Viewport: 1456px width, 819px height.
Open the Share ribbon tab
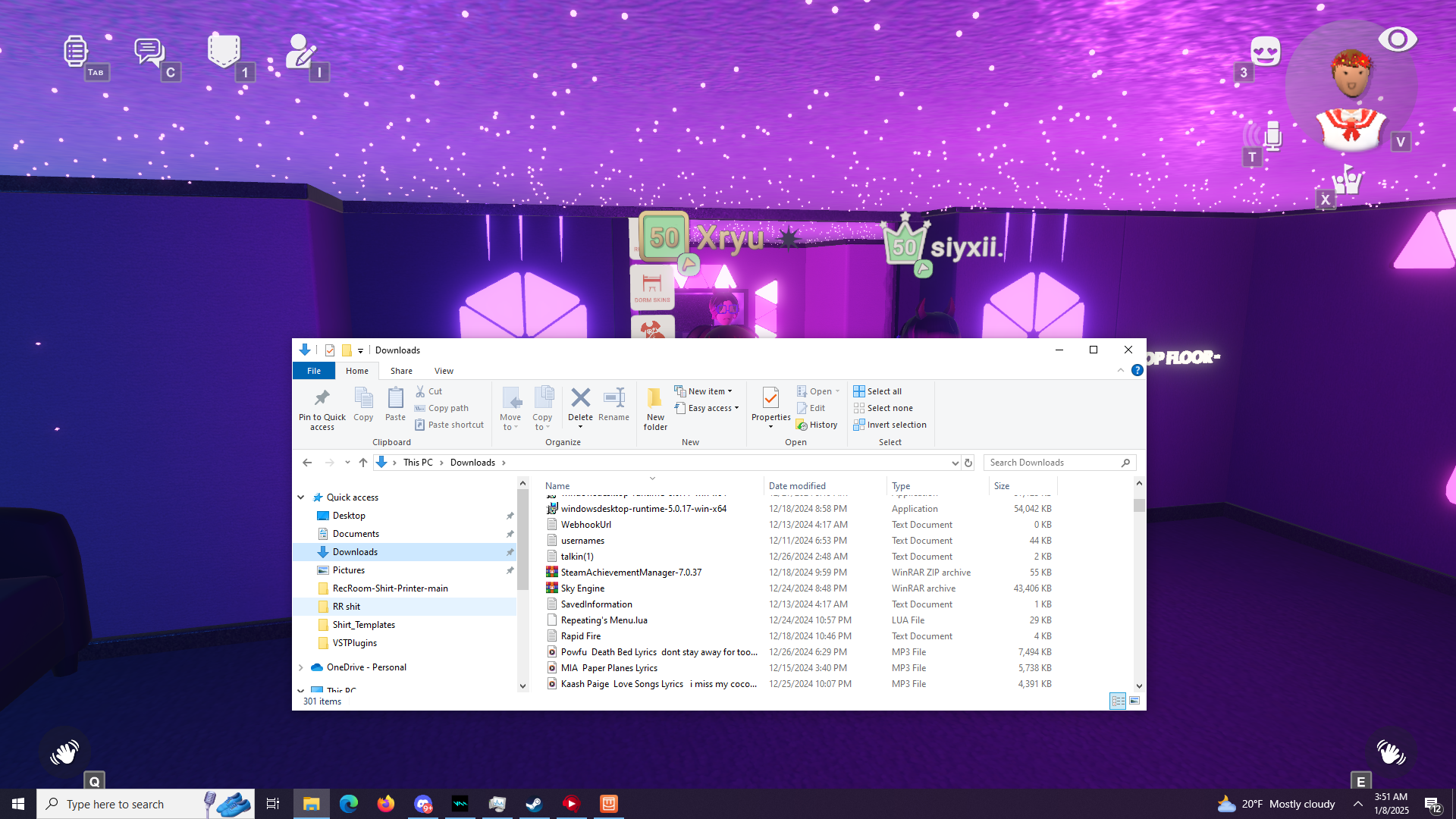(x=401, y=371)
